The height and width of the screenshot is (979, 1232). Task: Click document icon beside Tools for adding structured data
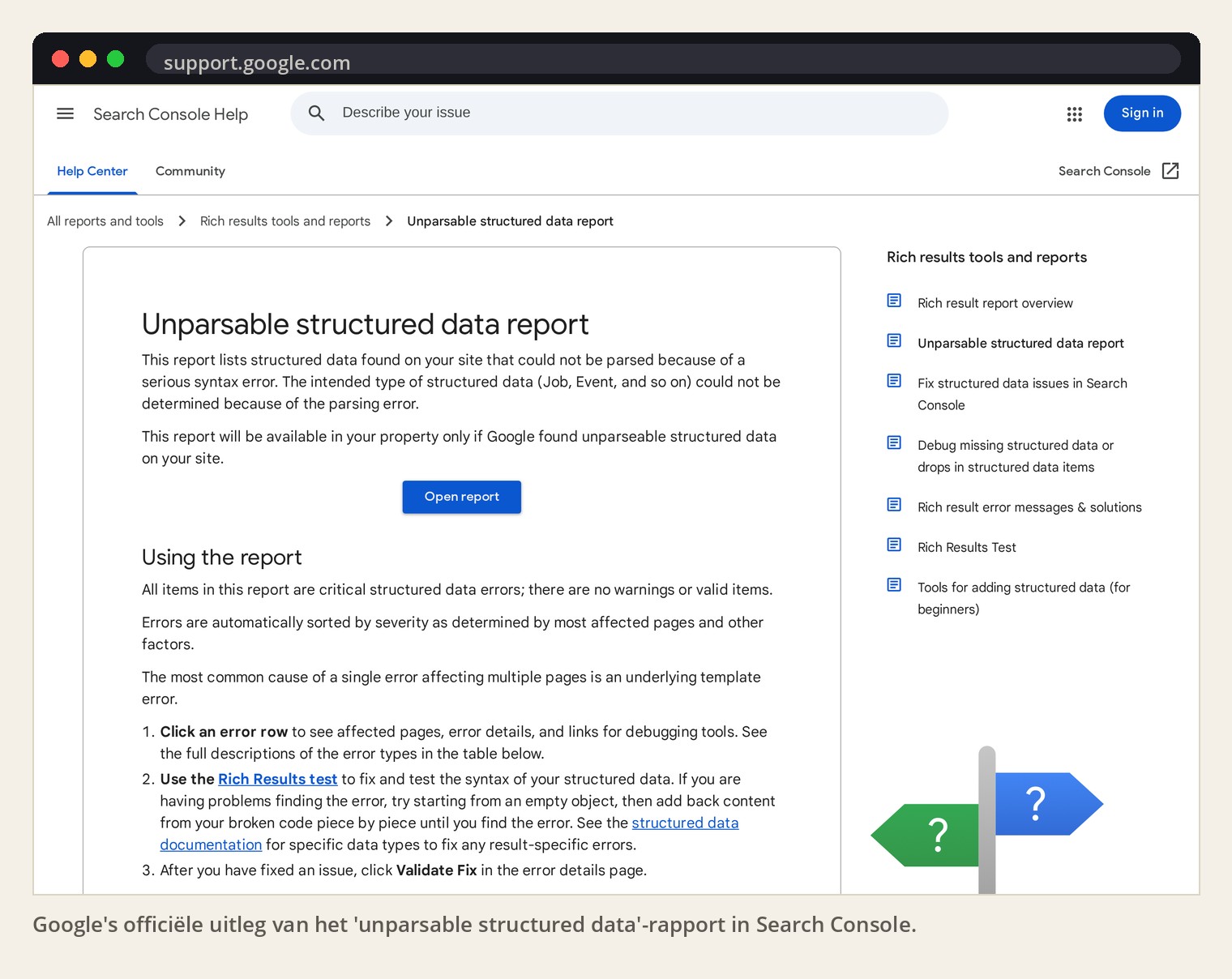894,584
